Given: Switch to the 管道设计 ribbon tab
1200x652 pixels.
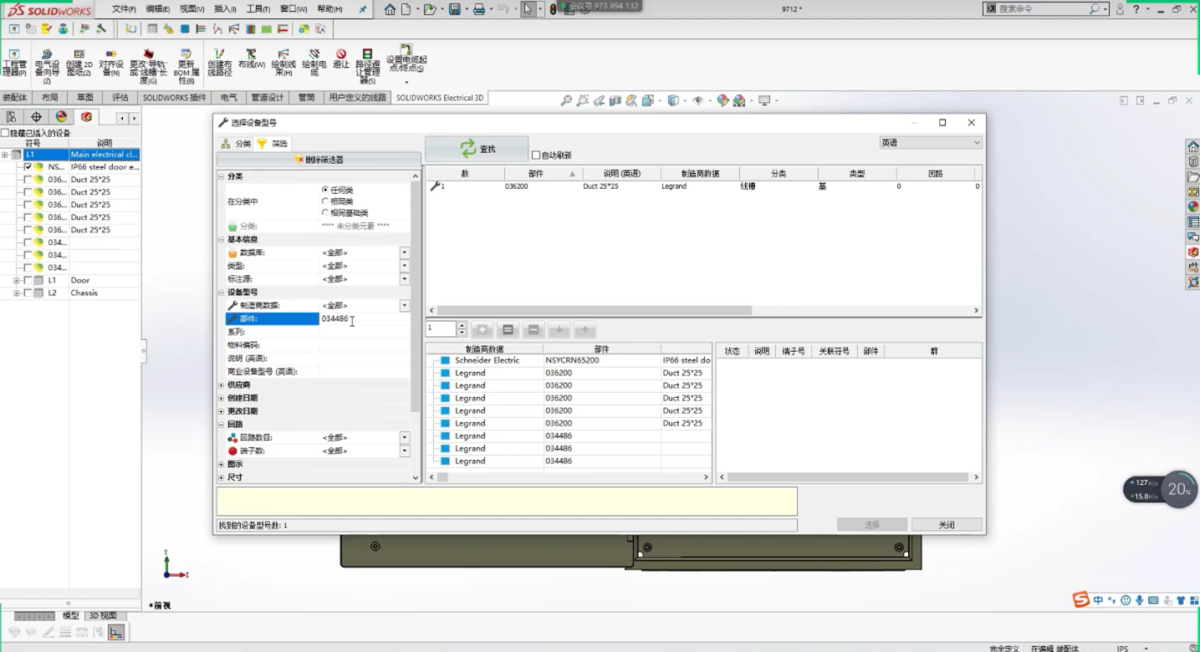Looking at the screenshot, I should pyautogui.click(x=268, y=98).
